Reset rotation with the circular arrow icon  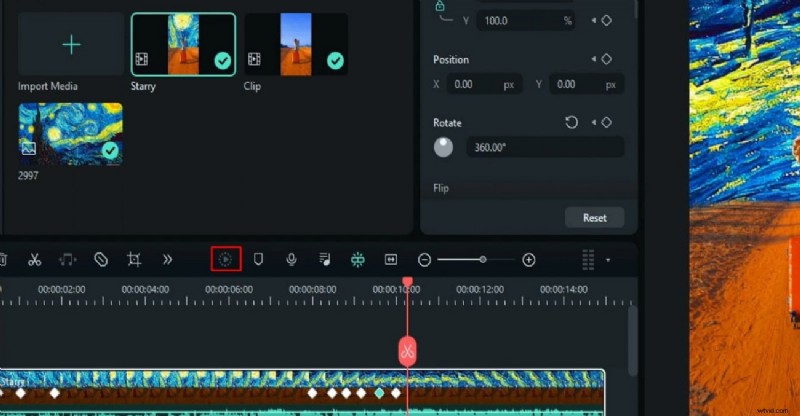point(572,122)
